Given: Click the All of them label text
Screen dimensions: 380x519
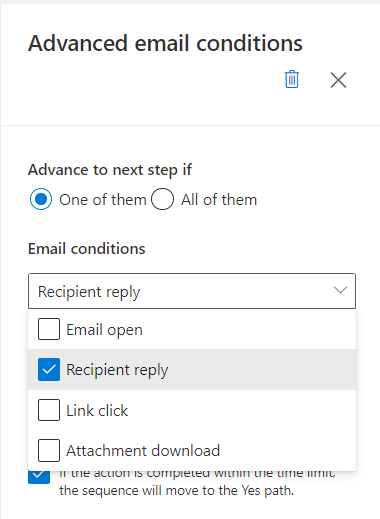Looking at the screenshot, I should [219, 200].
